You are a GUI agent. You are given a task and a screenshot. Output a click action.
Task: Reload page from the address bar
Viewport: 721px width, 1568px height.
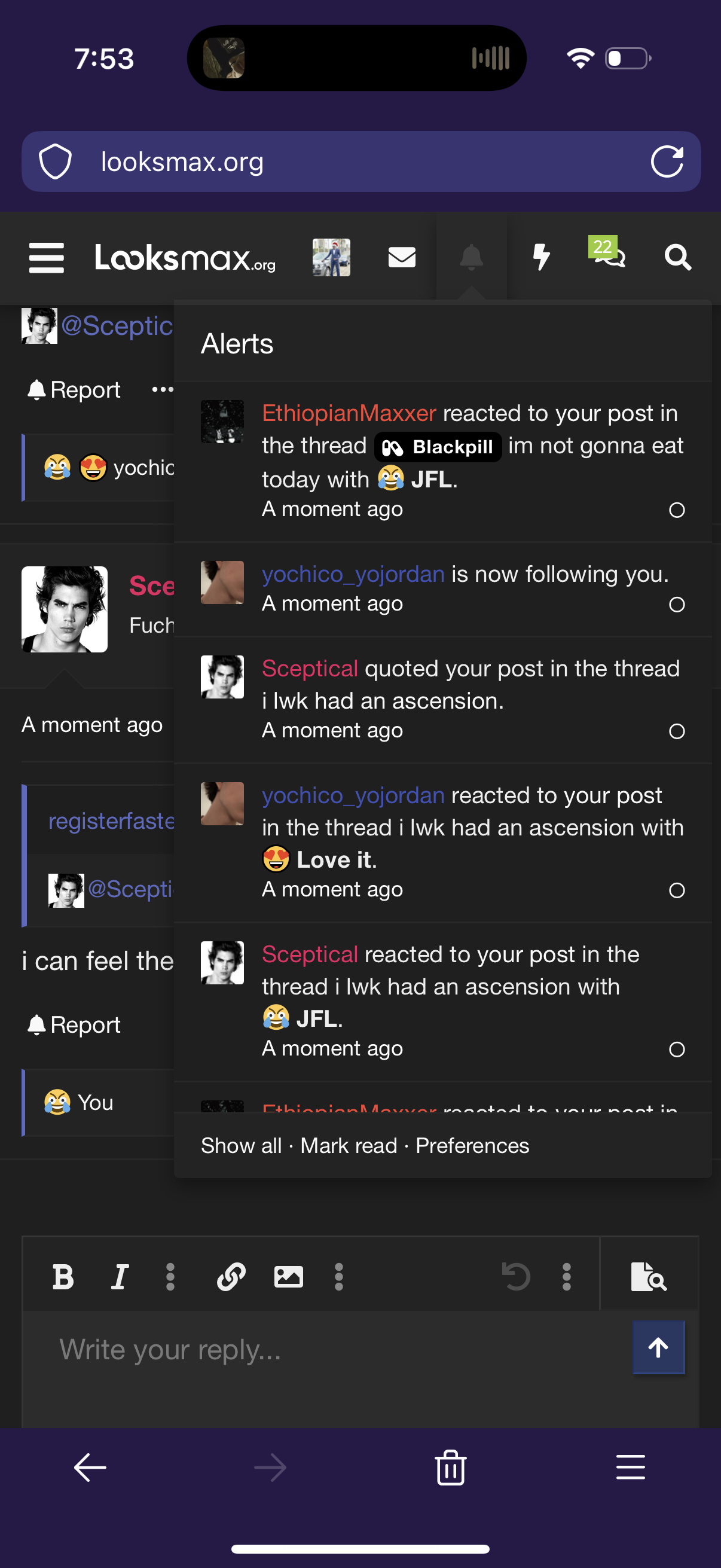pos(667,162)
